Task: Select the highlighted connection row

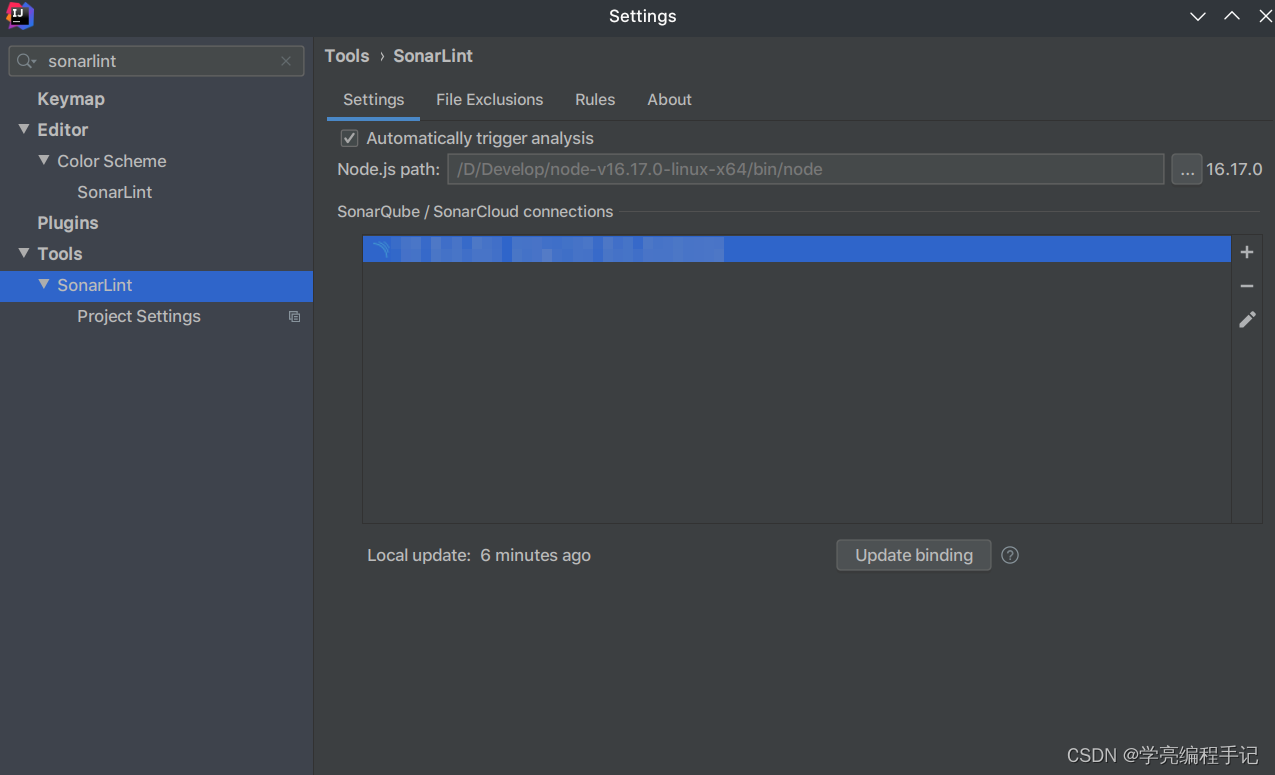Action: 700,249
